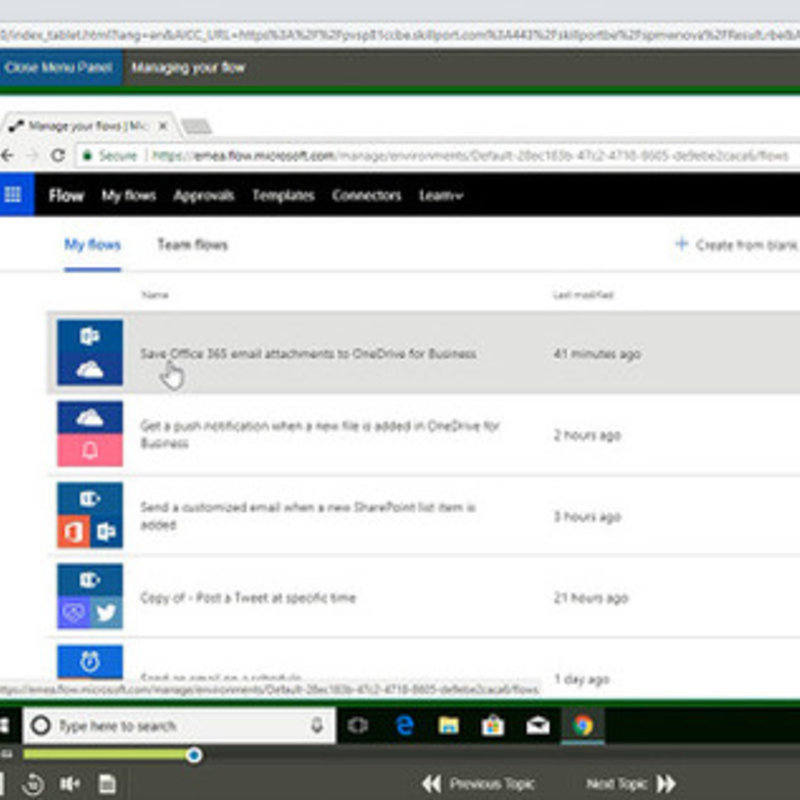The image size is (800, 800).
Task: Reload the page with the refresh icon
Action: [x=58, y=155]
